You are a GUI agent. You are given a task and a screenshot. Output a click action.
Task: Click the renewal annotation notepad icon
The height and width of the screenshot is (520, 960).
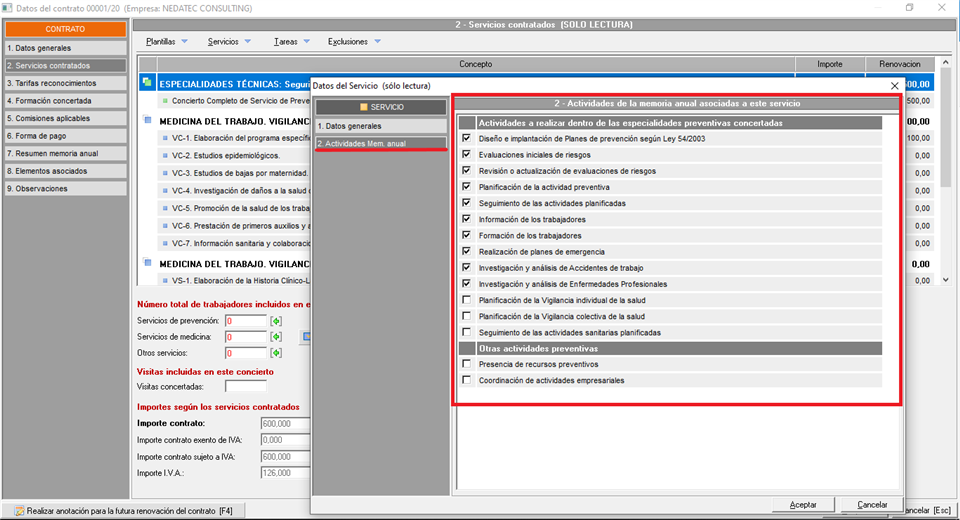18,510
